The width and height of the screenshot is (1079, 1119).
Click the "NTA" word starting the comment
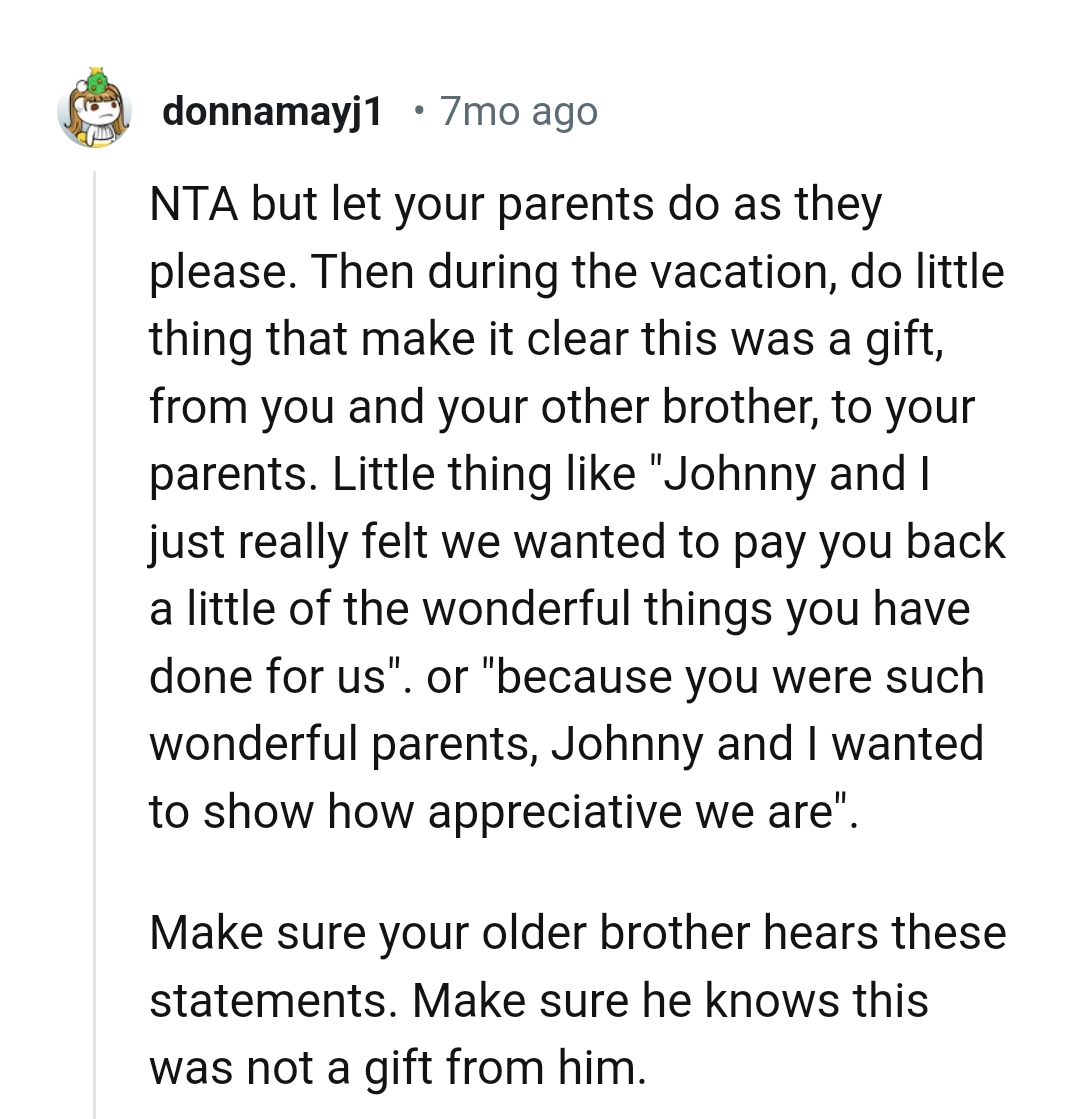[x=193, y=206]
